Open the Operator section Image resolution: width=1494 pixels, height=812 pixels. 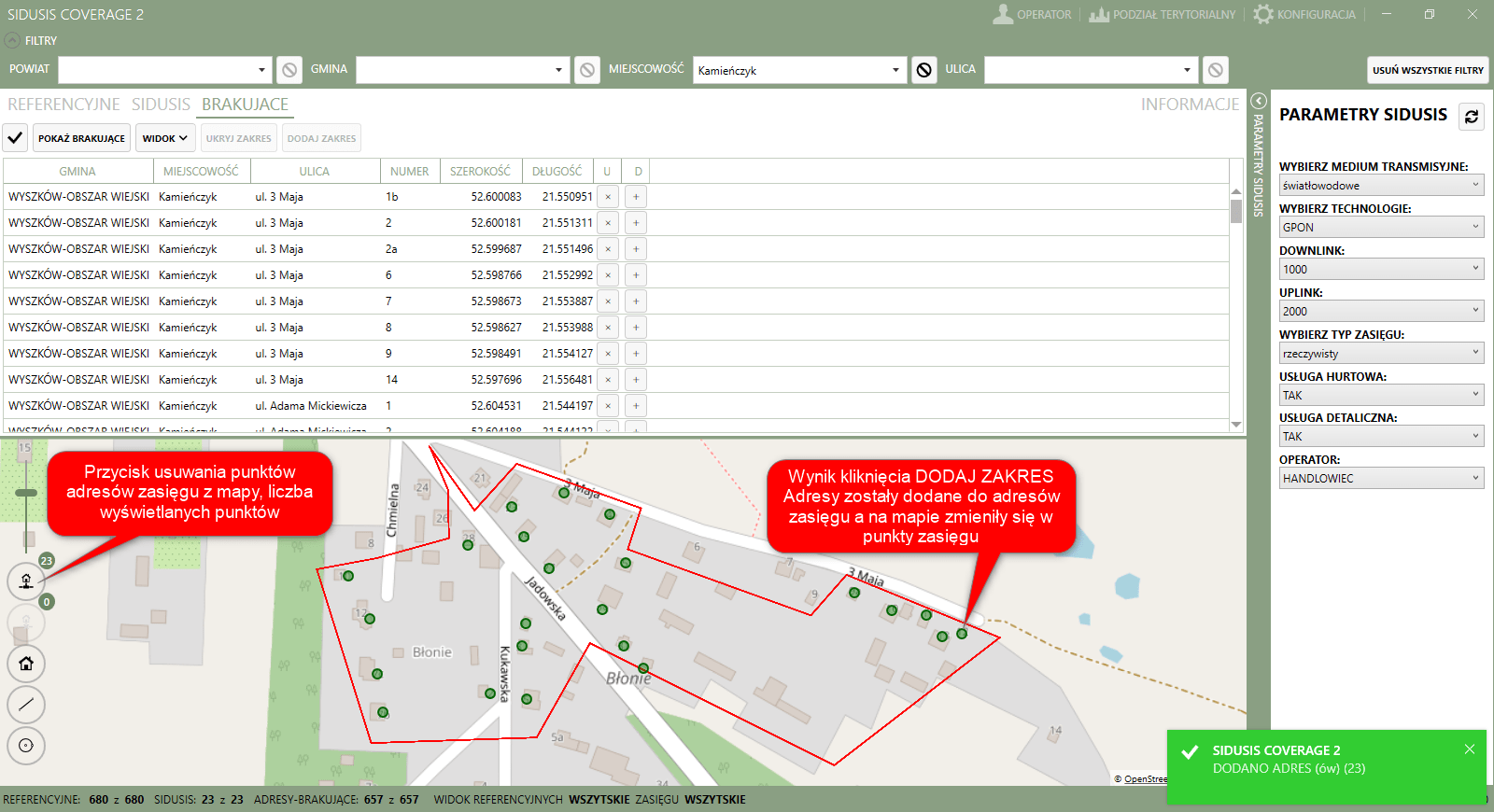pyautogui.click(x=1032, y=15)
